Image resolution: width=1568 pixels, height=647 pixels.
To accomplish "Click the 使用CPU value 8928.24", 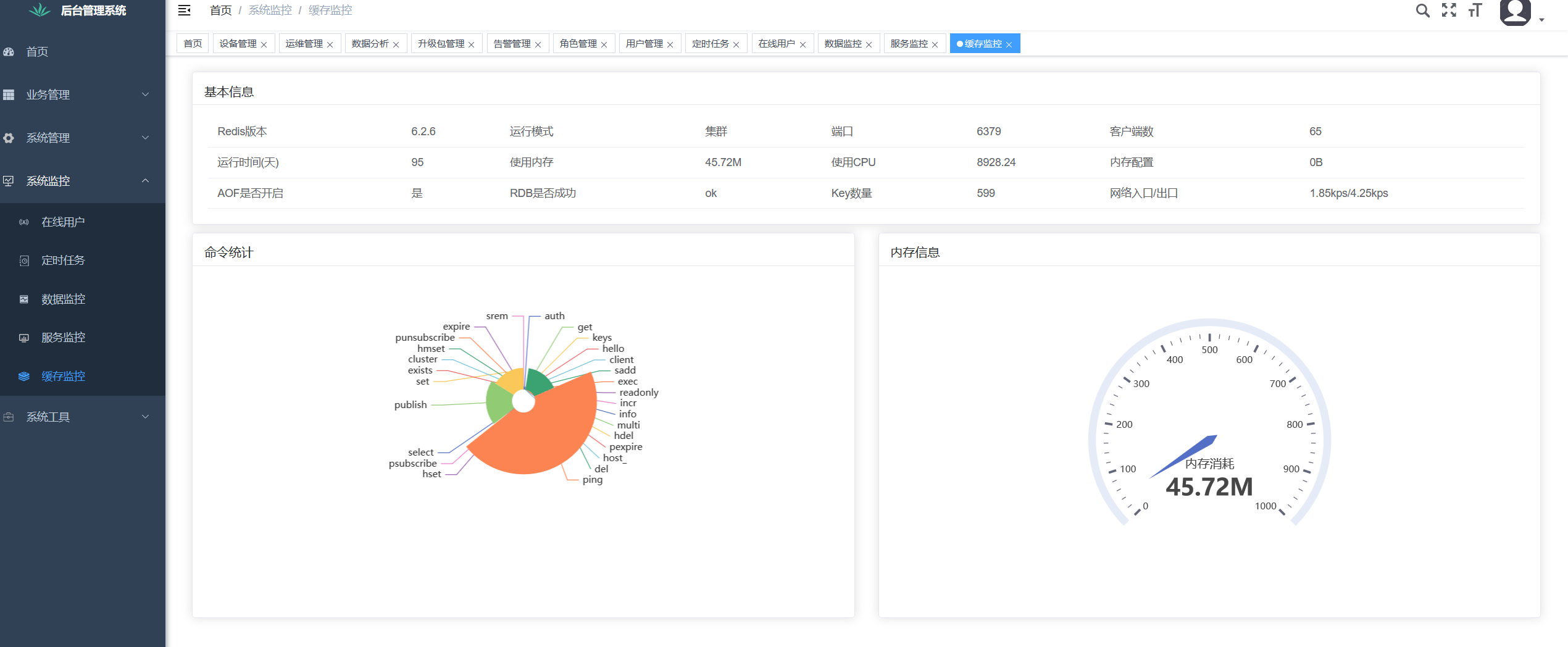I will click(996, 162).
